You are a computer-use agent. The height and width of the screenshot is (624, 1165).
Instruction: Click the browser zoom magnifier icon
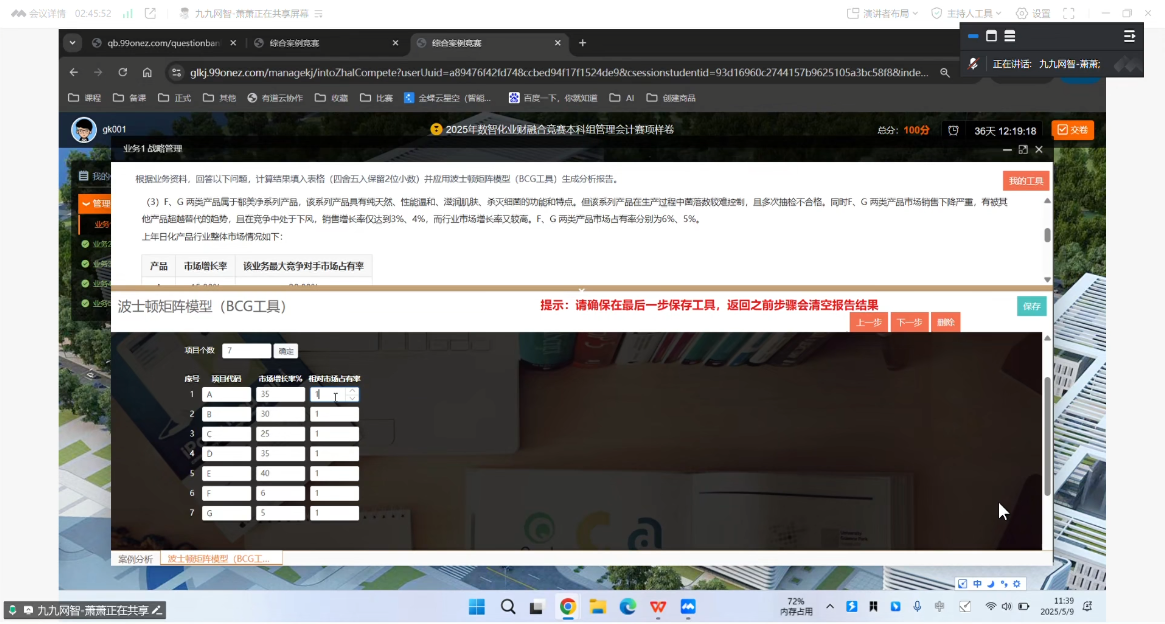[x=944, y=73]
